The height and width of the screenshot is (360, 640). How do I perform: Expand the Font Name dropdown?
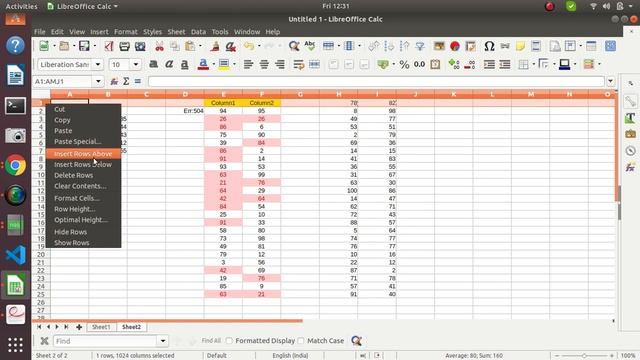98,64
